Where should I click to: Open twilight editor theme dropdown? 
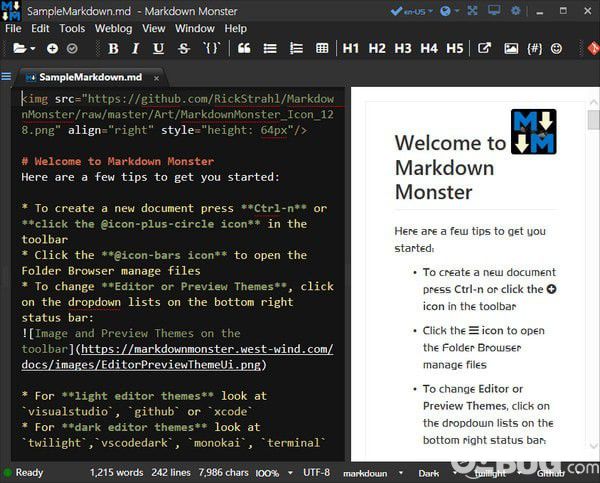[497, 474]
